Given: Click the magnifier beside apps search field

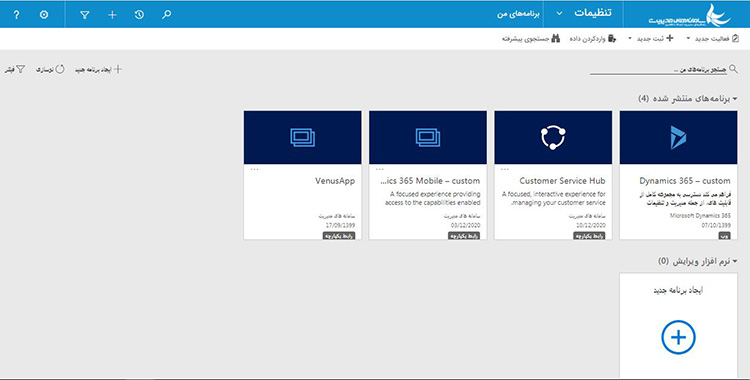Looking at the screenshot, I should coord(733,70).
